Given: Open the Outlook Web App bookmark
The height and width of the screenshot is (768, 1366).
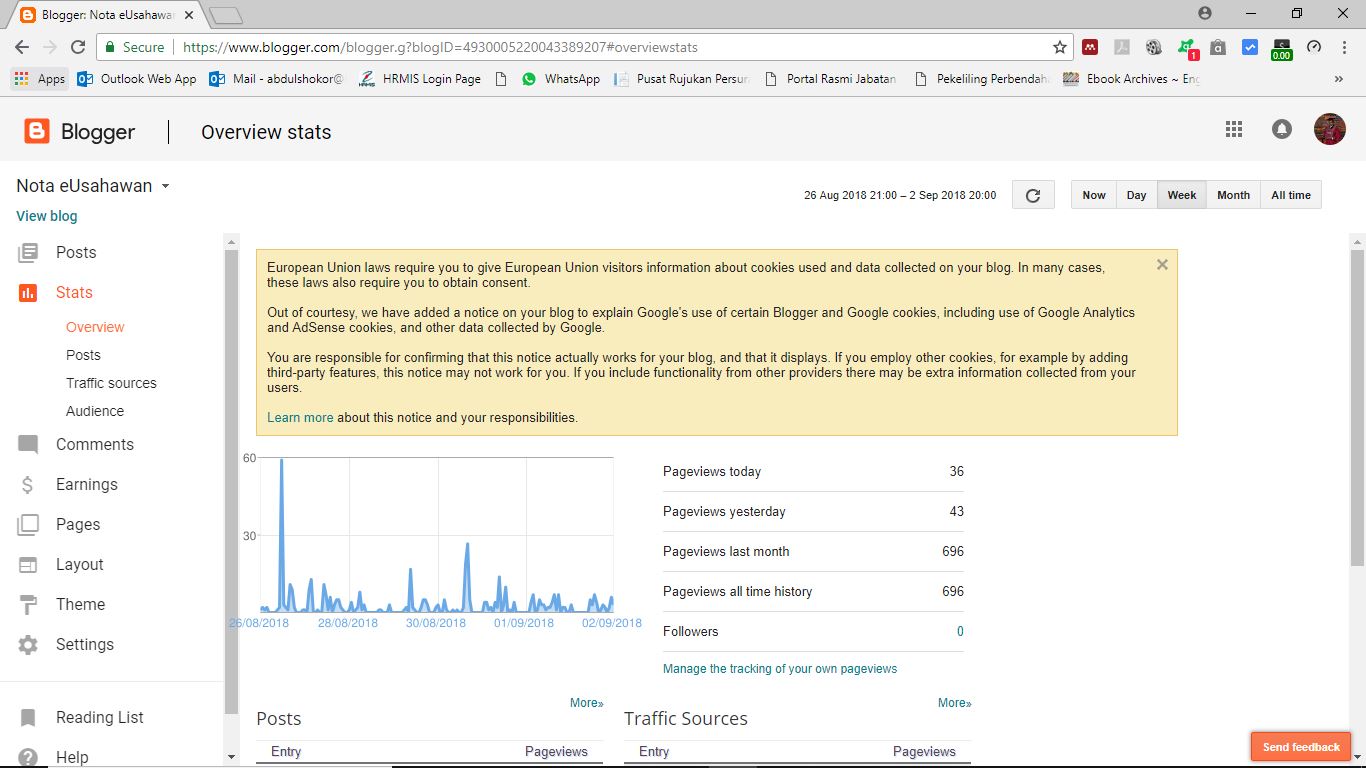Looking at the screenshot, I should tap(137, 79).
